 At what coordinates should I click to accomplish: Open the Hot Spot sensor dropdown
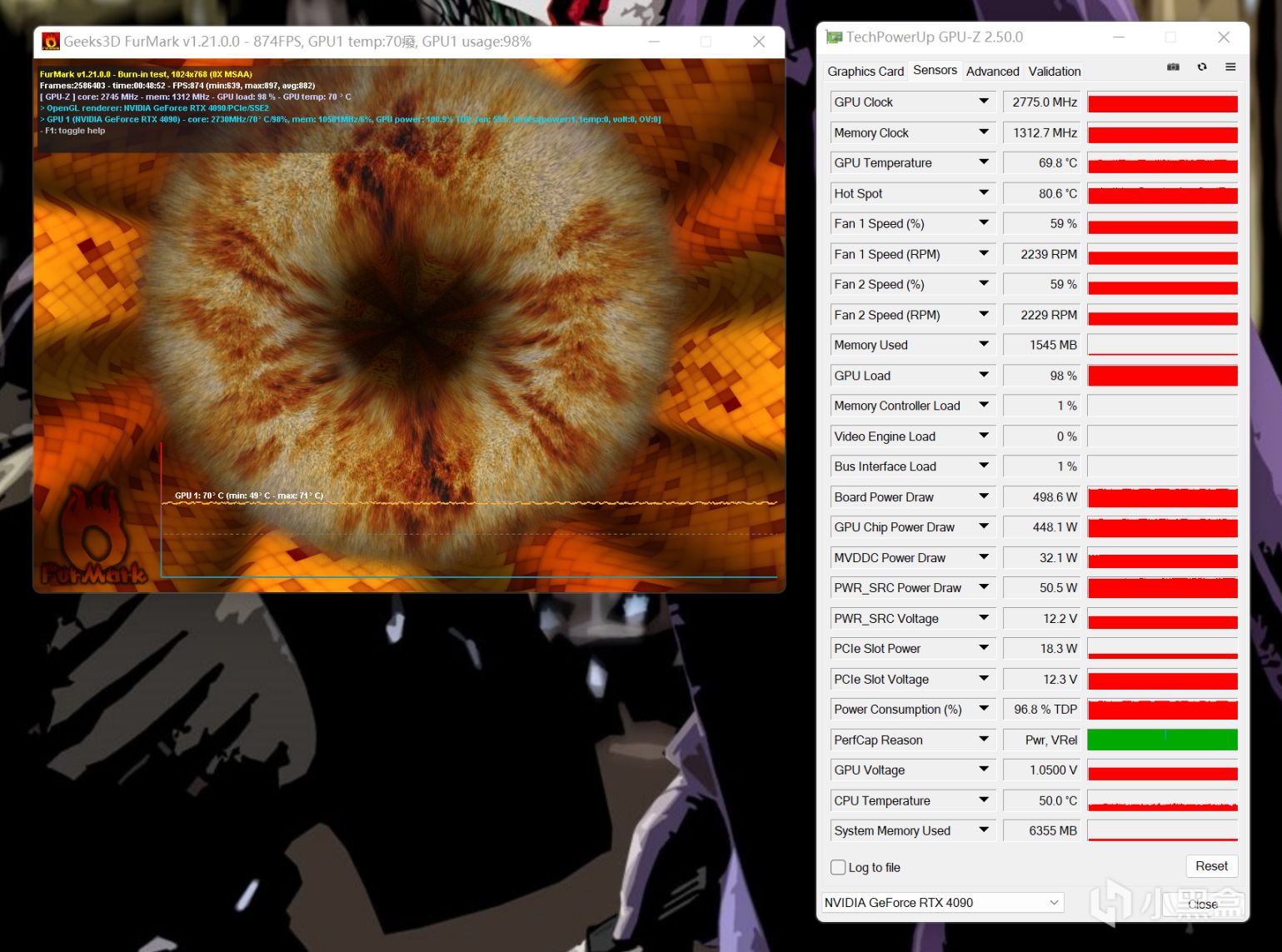[984, 193]
